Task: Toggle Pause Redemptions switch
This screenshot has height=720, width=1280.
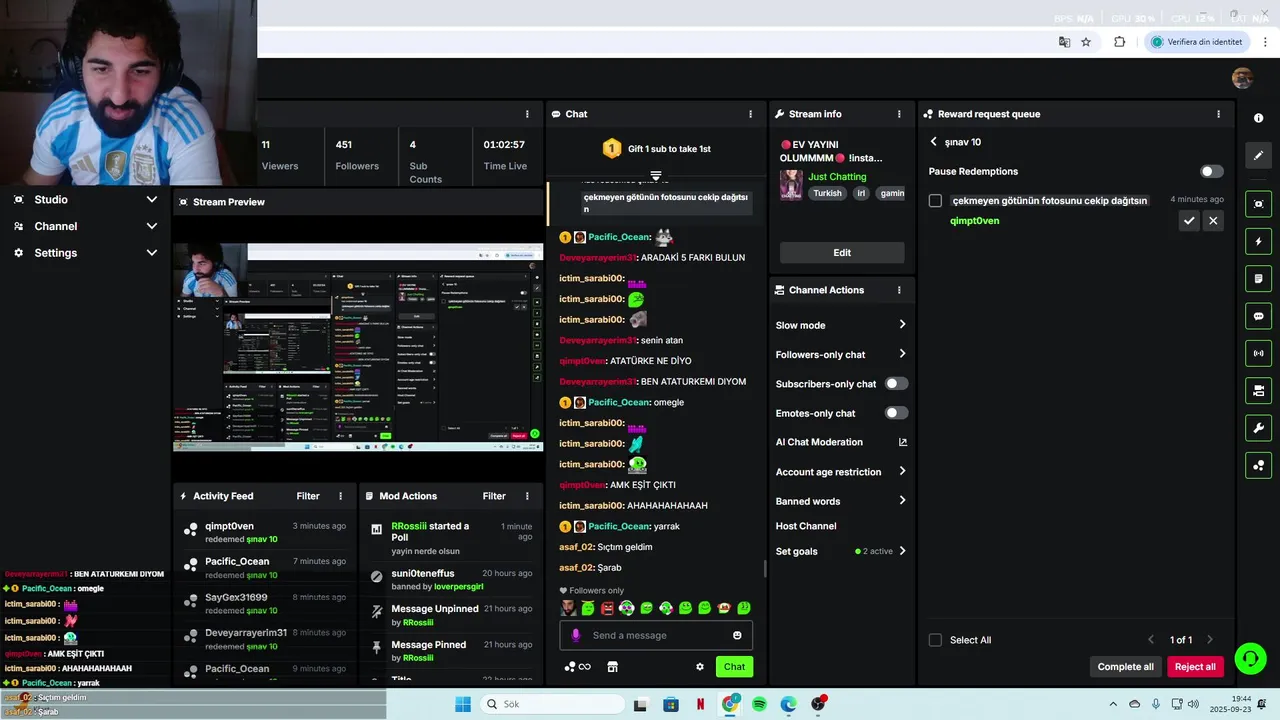Action: click(1211, 172)
